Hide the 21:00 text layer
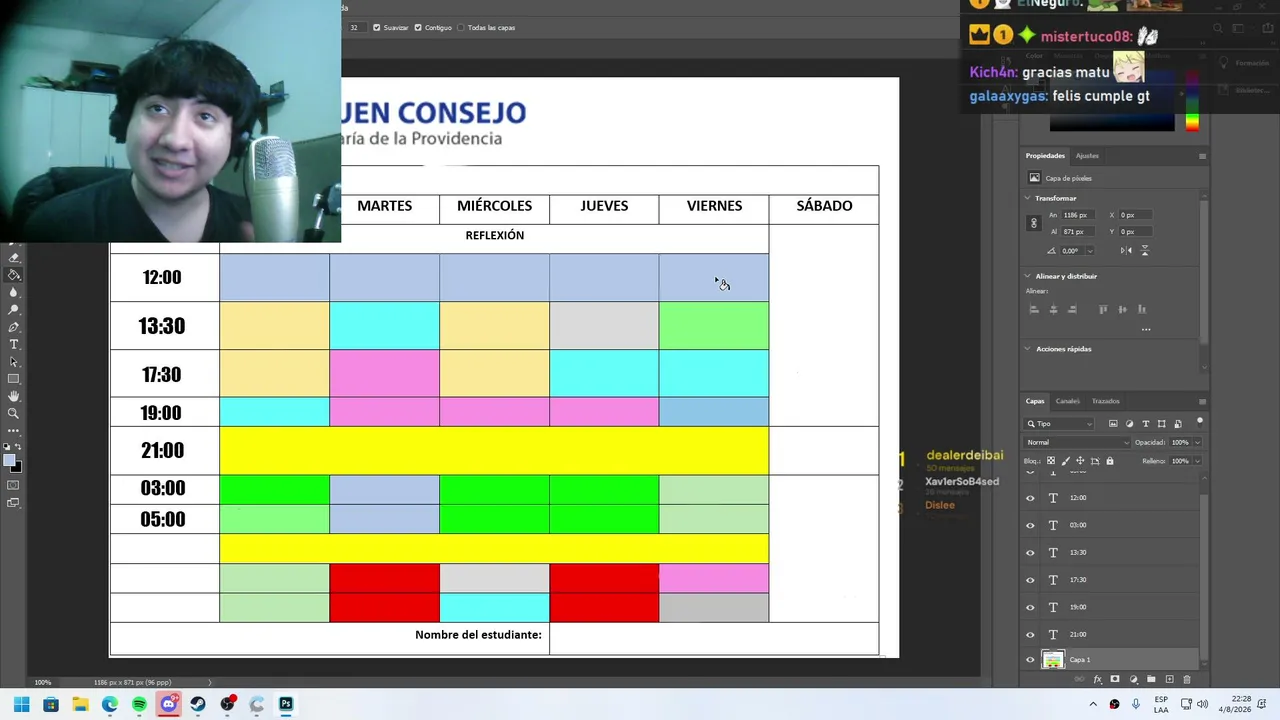The width and height of the screenshot is (1280, 720). pos(1030,635)
